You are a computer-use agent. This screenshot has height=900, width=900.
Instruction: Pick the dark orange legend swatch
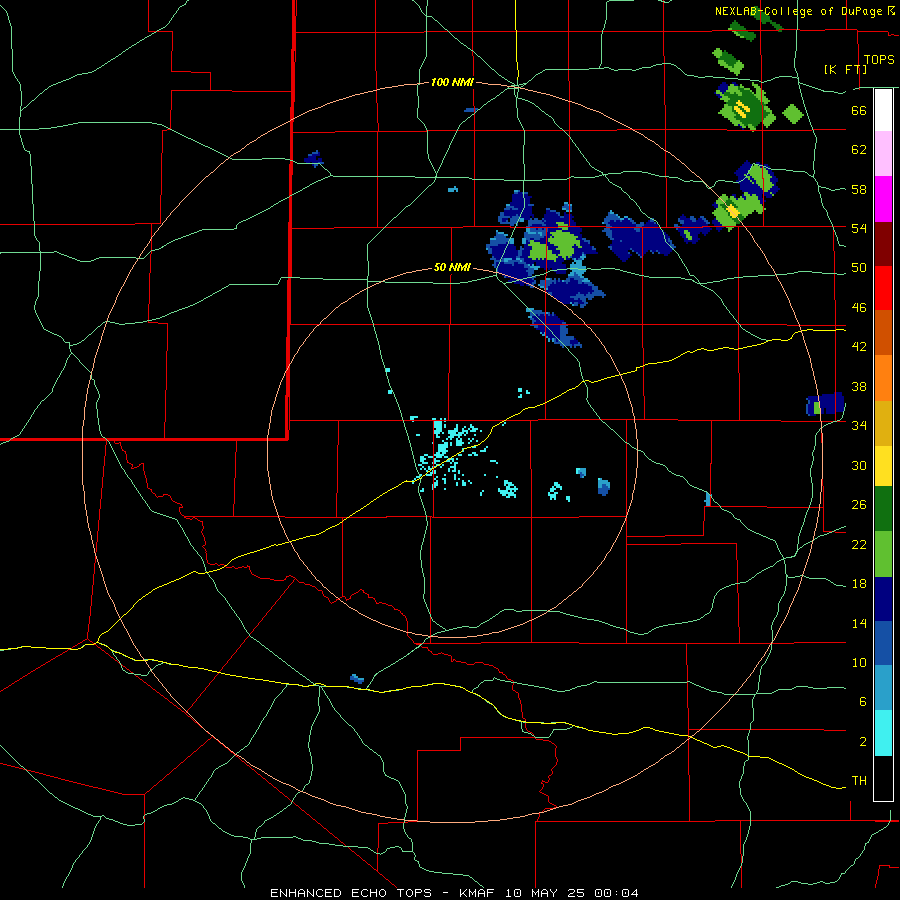(883, 332)
